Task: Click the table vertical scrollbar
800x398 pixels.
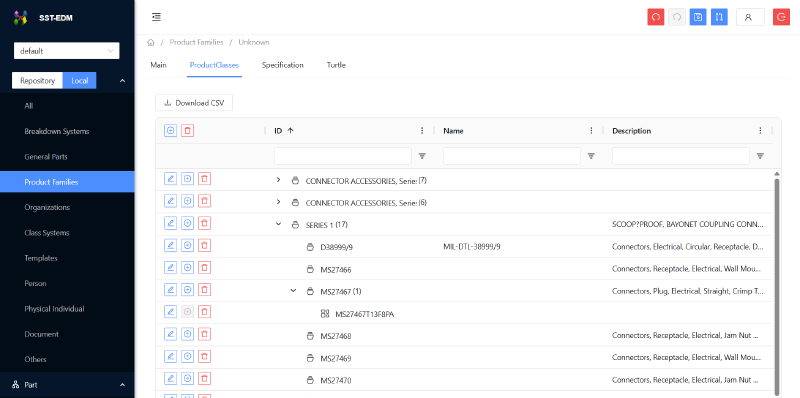Action: pyautogui.click(x=777, y=286)
